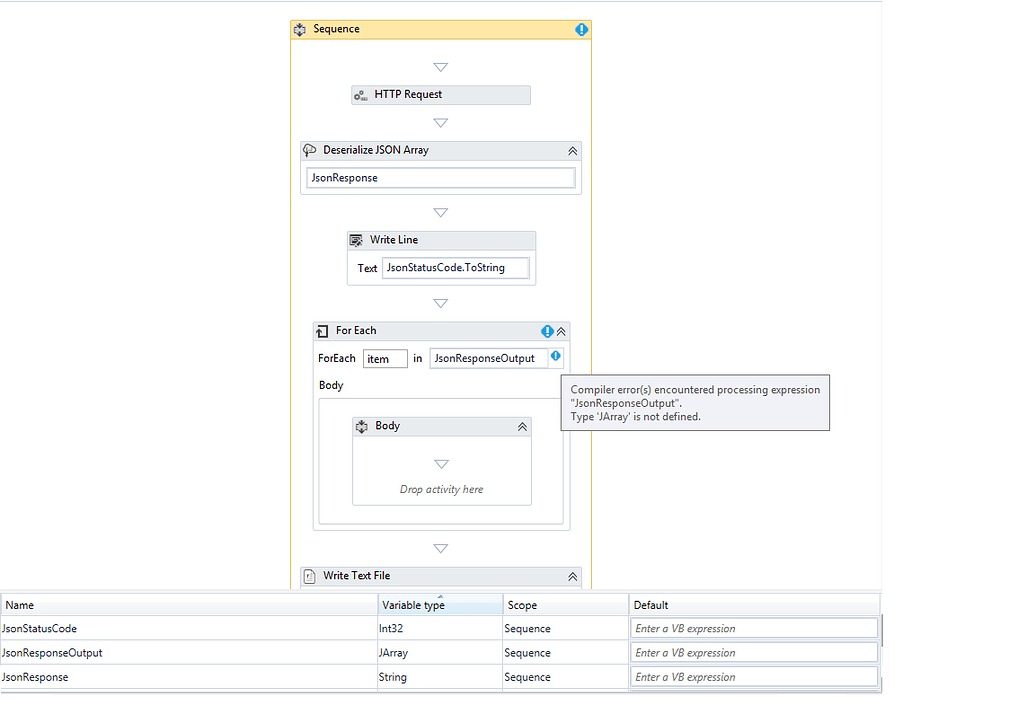Viewport: 1035px width, 705px height.
Task: Click the Sequence gear icon in the title bar
Action: click(299, 29)
